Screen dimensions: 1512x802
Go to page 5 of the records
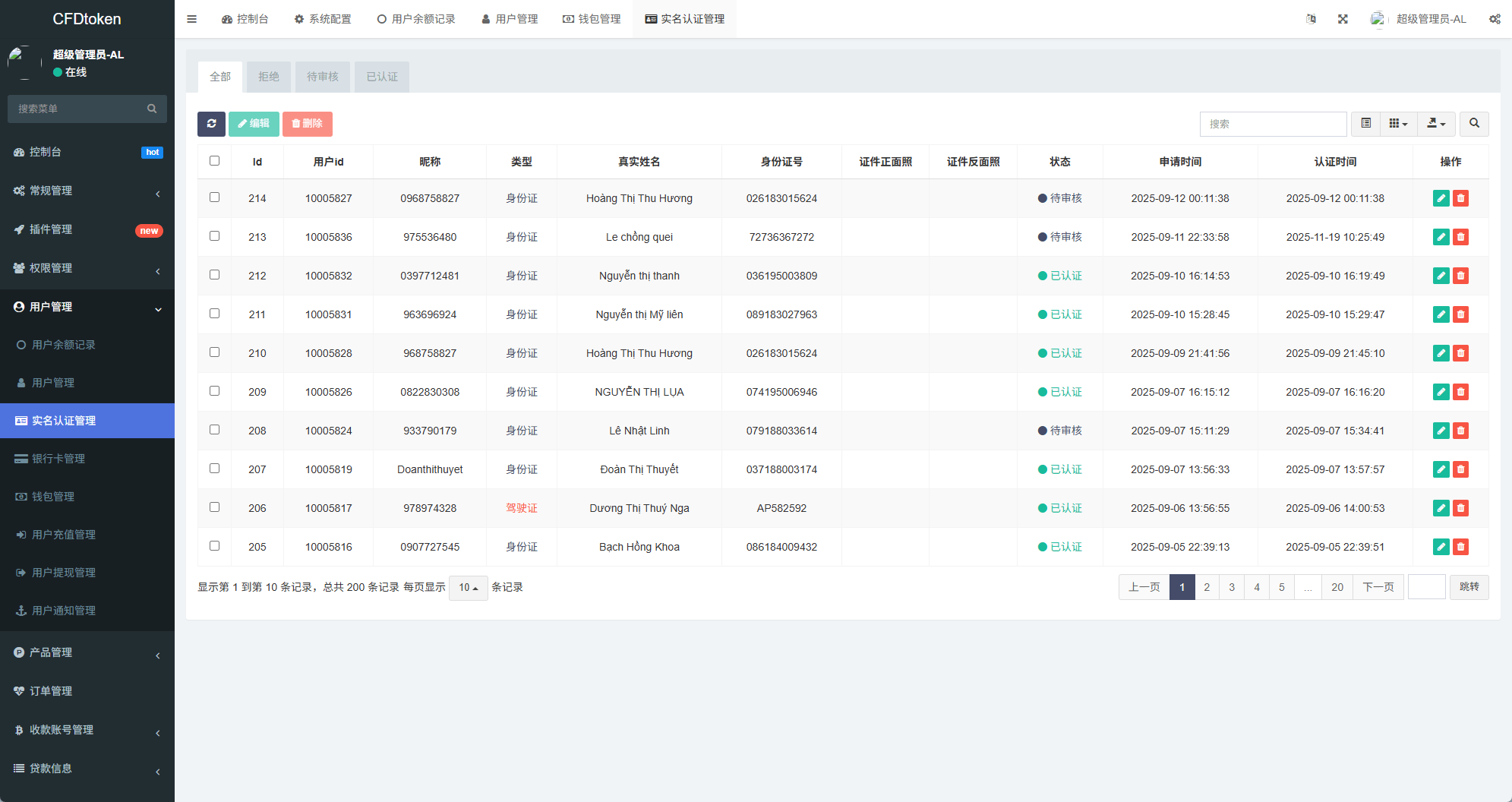[x=1281, y=586]
